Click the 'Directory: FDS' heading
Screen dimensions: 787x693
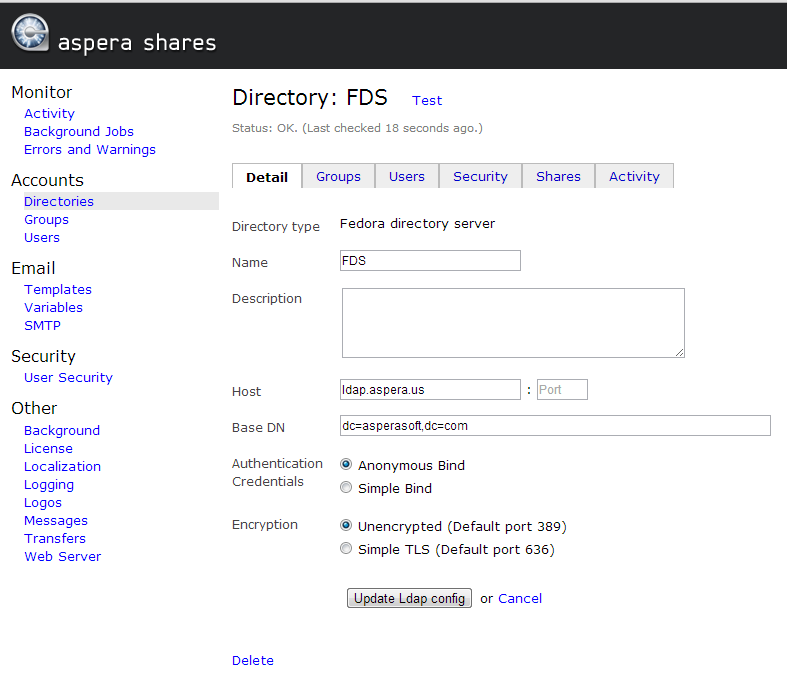coord(310,97)
